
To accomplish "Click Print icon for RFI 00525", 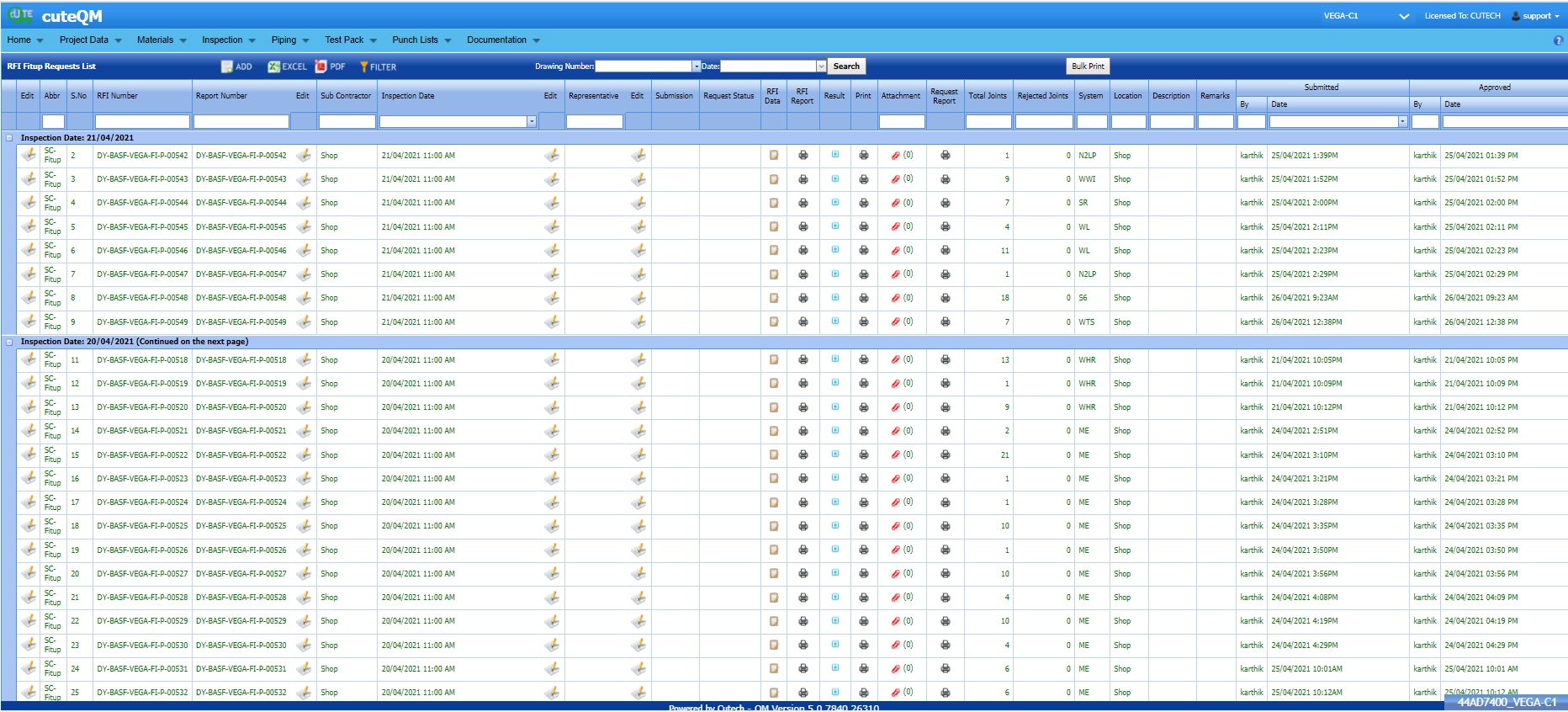I will coord(863,526).
